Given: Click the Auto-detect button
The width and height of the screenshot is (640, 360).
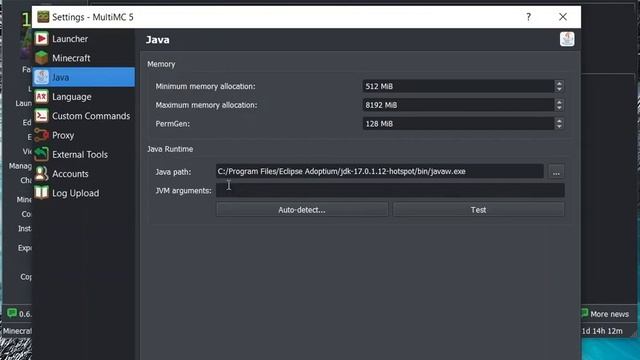Looking at the screenshot, I should pyautogui.click(x=302, y=210).
